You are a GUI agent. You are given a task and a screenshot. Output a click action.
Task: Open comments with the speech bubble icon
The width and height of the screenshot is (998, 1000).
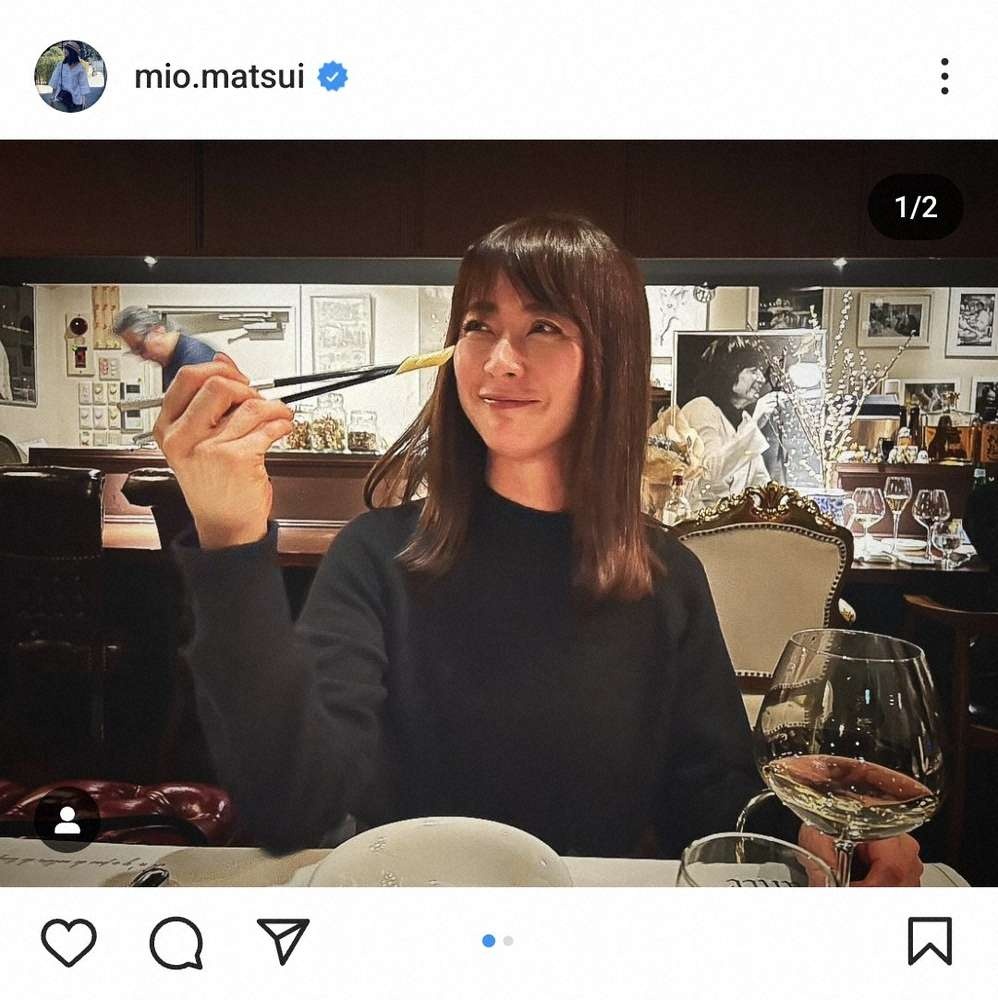[177, 943]
